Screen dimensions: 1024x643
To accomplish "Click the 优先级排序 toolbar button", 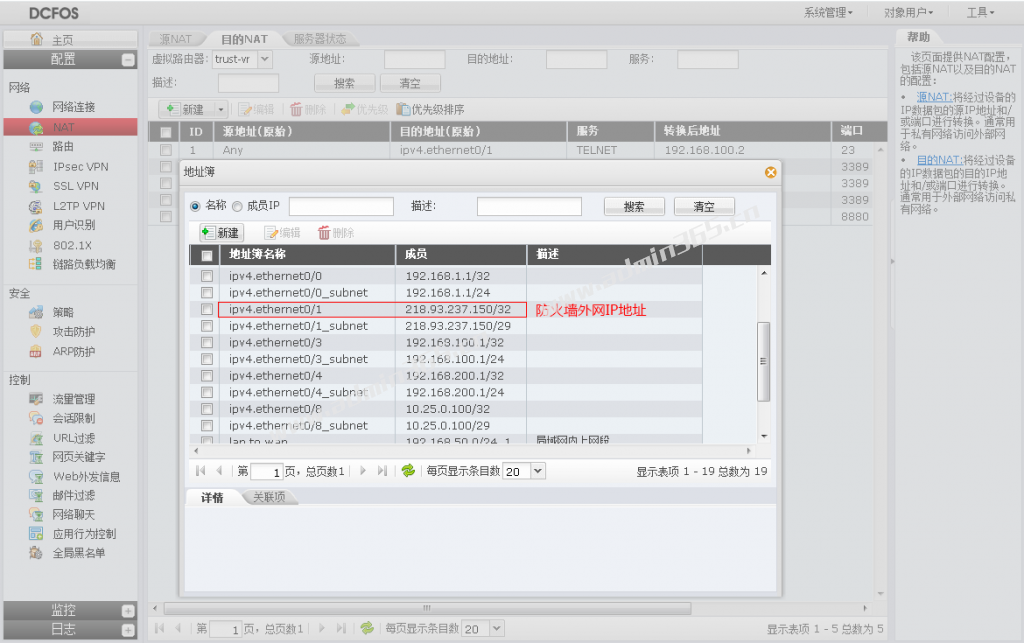I will (431, 110).
